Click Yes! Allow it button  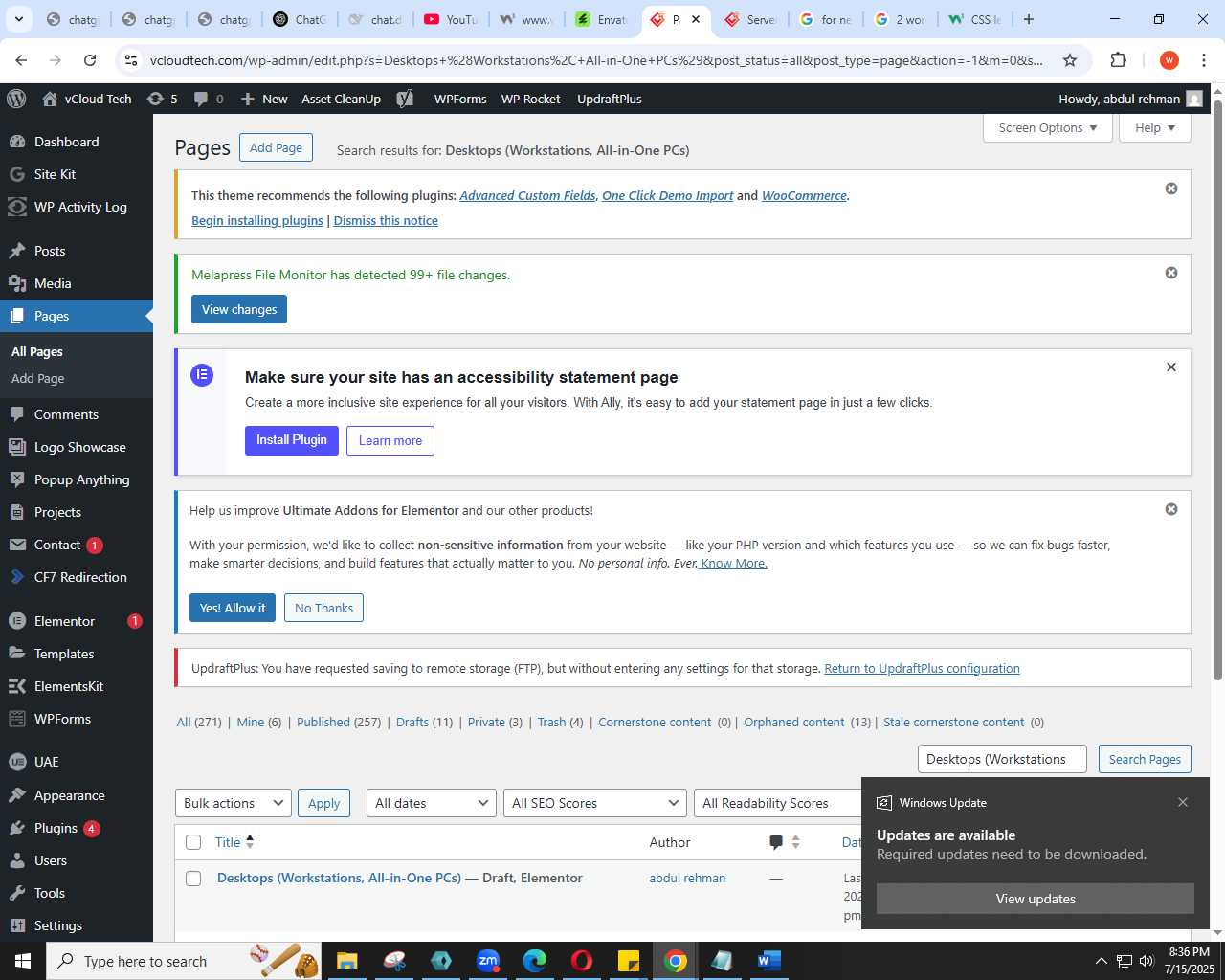233,608
